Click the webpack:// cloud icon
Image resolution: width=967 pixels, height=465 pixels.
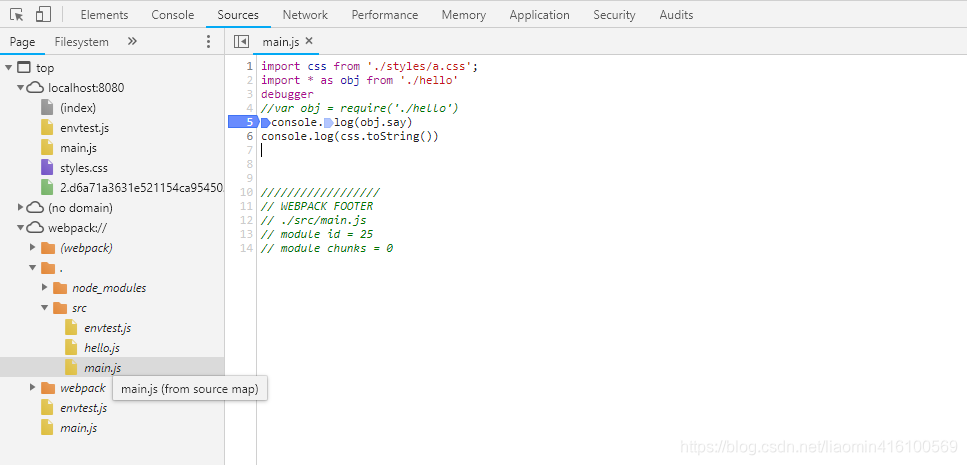36,228
